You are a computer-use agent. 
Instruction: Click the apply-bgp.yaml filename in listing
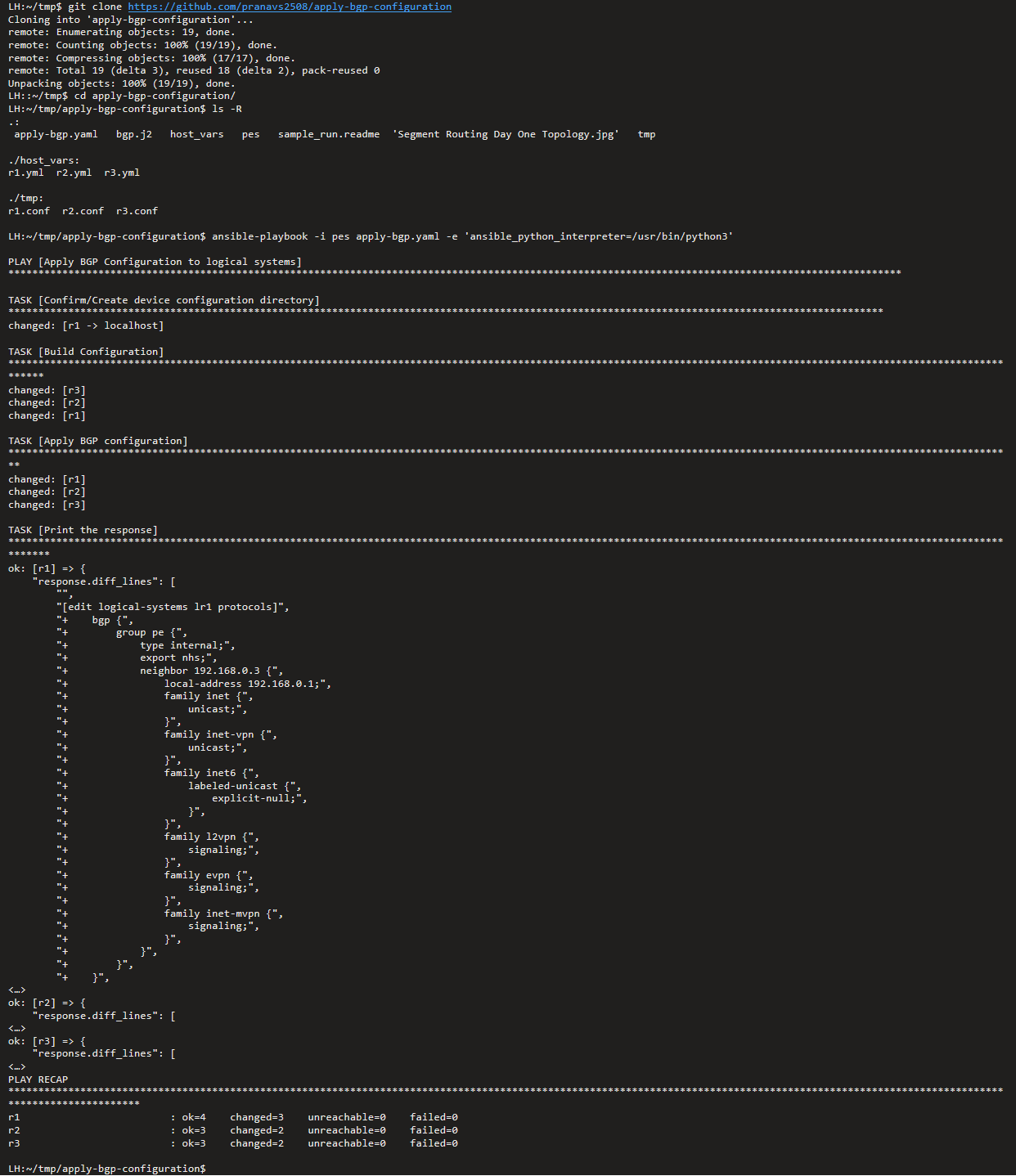coord(56,134)
